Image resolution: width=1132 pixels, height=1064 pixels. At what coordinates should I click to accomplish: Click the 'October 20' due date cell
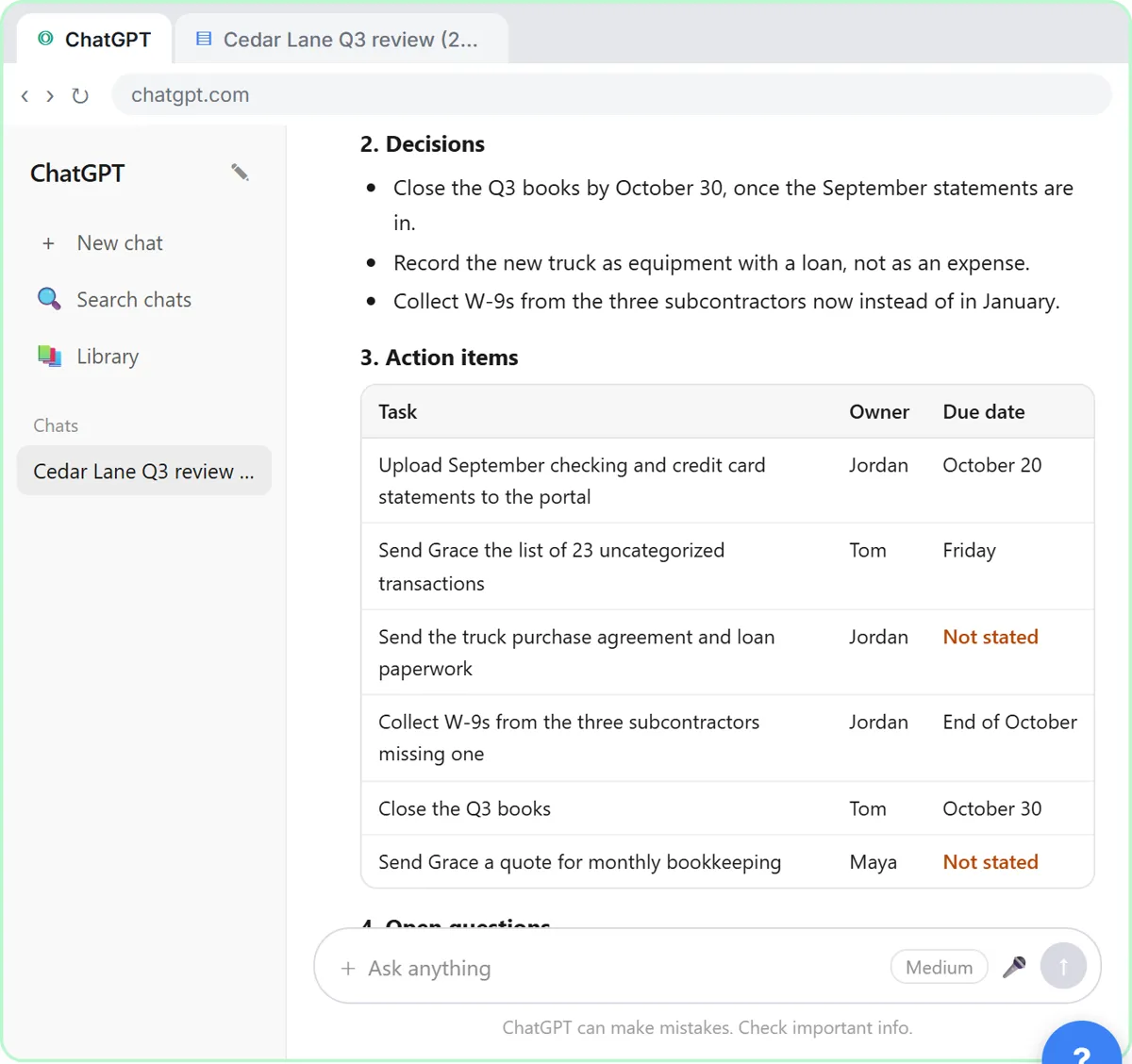pyautogui.click(x=992, y=465)
